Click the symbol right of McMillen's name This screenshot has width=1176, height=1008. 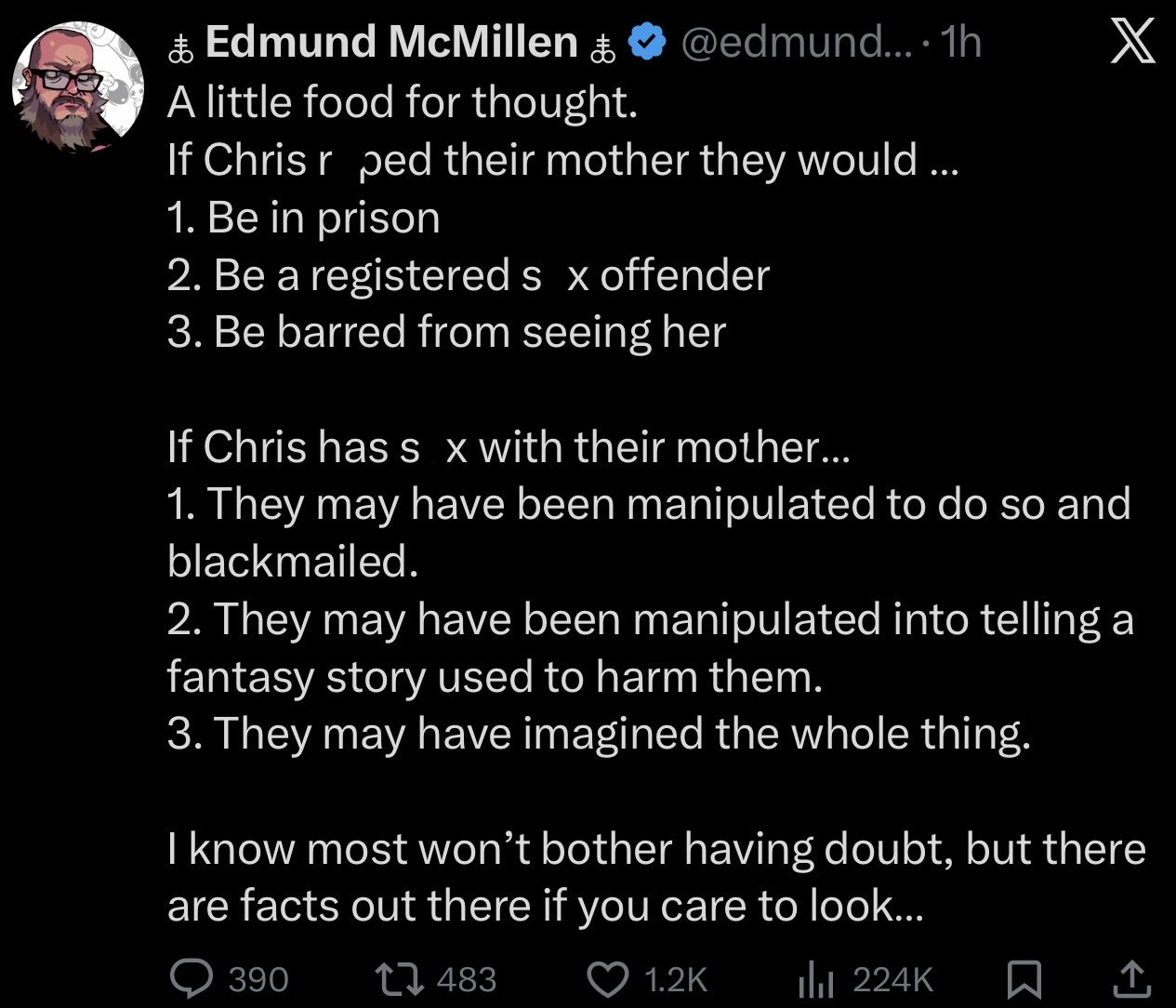pos(603,46)
